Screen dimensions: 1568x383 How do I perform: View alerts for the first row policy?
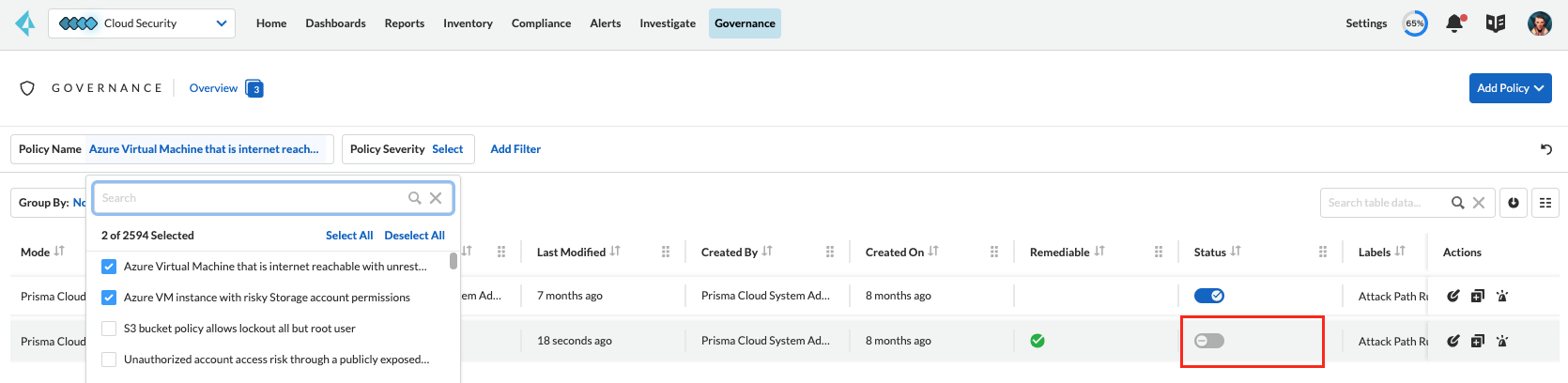[1501, 296]
